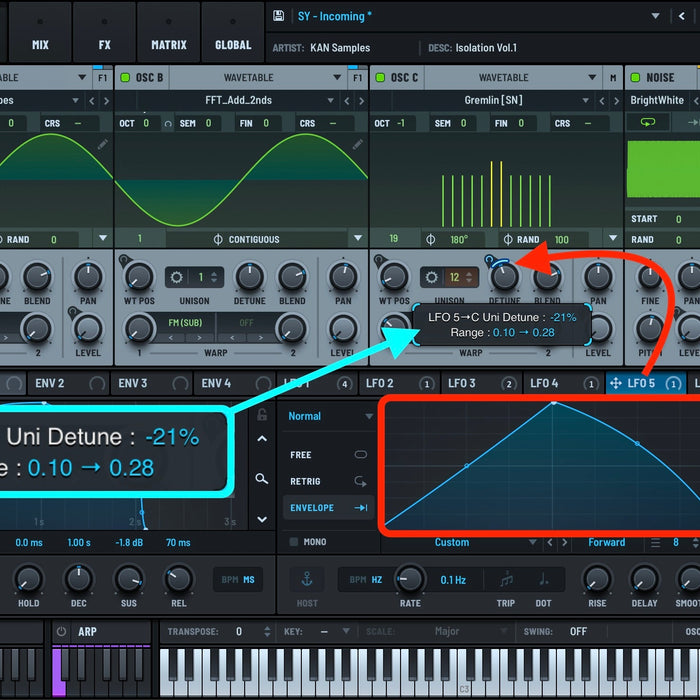This screenshot has height=700, width=700.
Task: Click OSC B pitch link icon
Action: [168, 124]
